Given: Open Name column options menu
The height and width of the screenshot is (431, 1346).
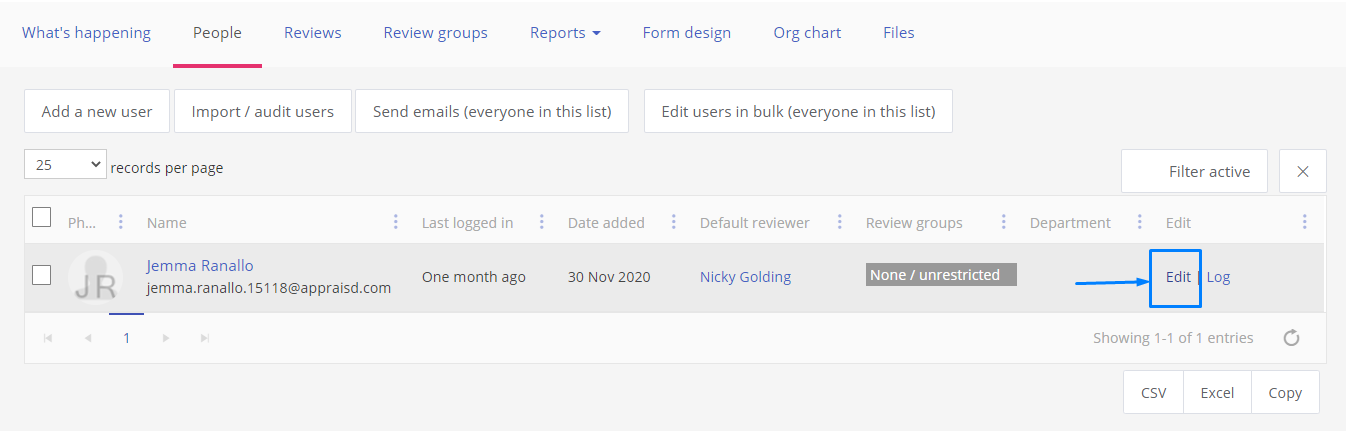Looking at the screenshot, I should click(x=396, y=222).
